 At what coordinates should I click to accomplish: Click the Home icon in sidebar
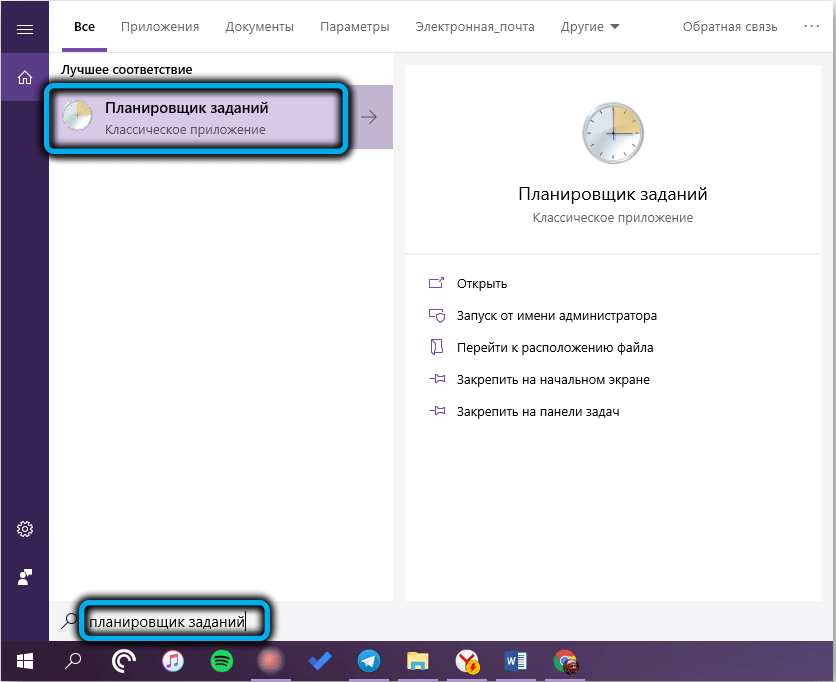click(25, 78)
